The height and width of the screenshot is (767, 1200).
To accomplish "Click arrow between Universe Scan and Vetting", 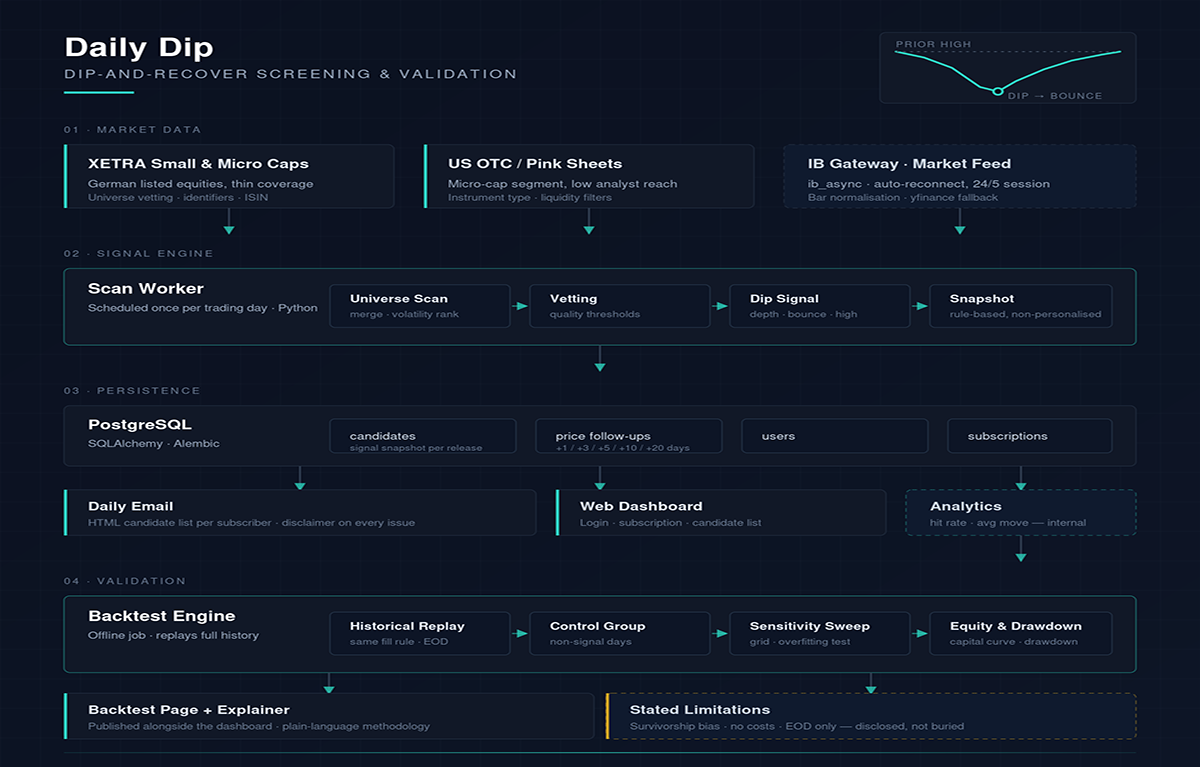I will point(520,305).
